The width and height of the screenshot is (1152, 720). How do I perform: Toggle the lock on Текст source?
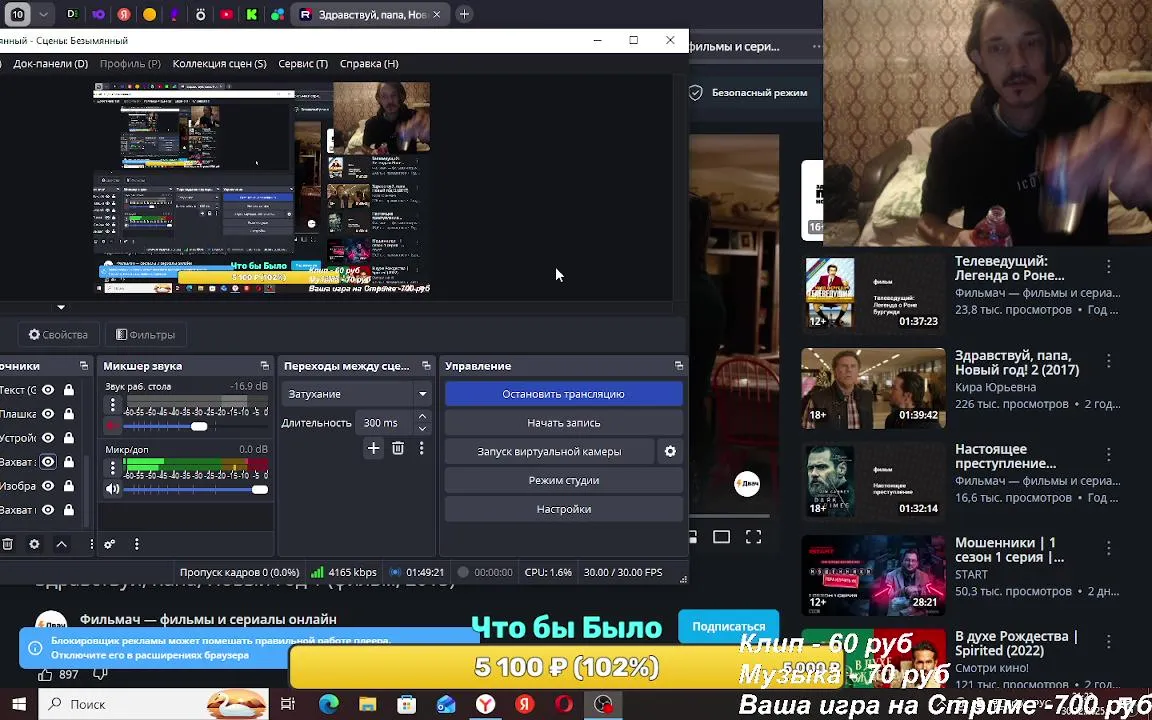coord(68,390)
